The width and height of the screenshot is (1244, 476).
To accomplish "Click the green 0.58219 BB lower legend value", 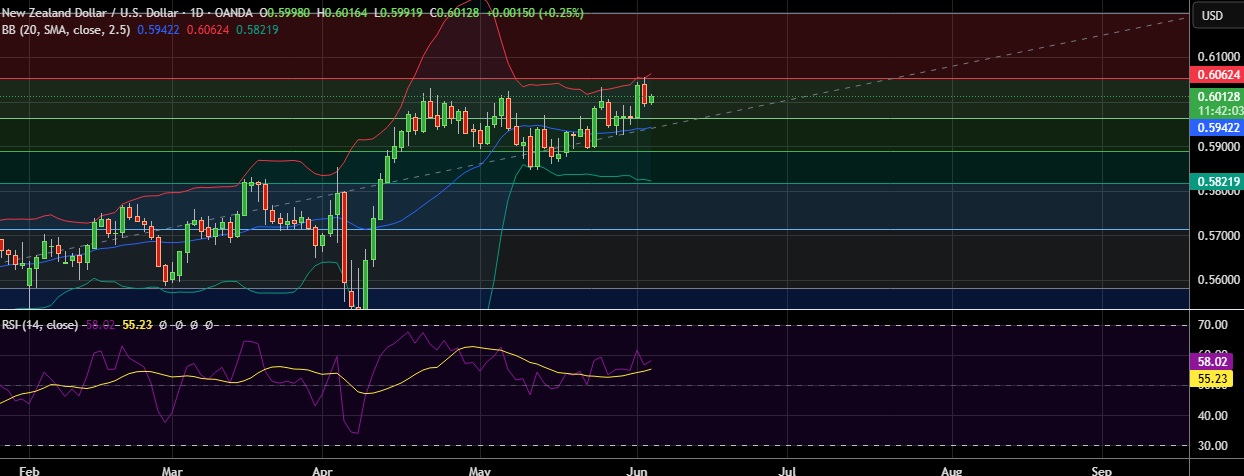I will (x=258, y=30).
